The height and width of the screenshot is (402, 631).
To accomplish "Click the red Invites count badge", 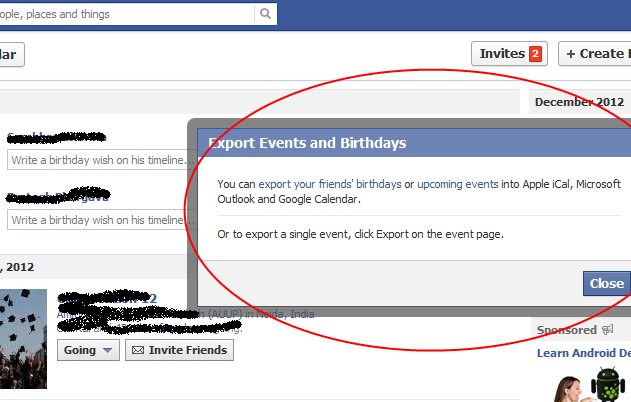I will pos(535,54).
